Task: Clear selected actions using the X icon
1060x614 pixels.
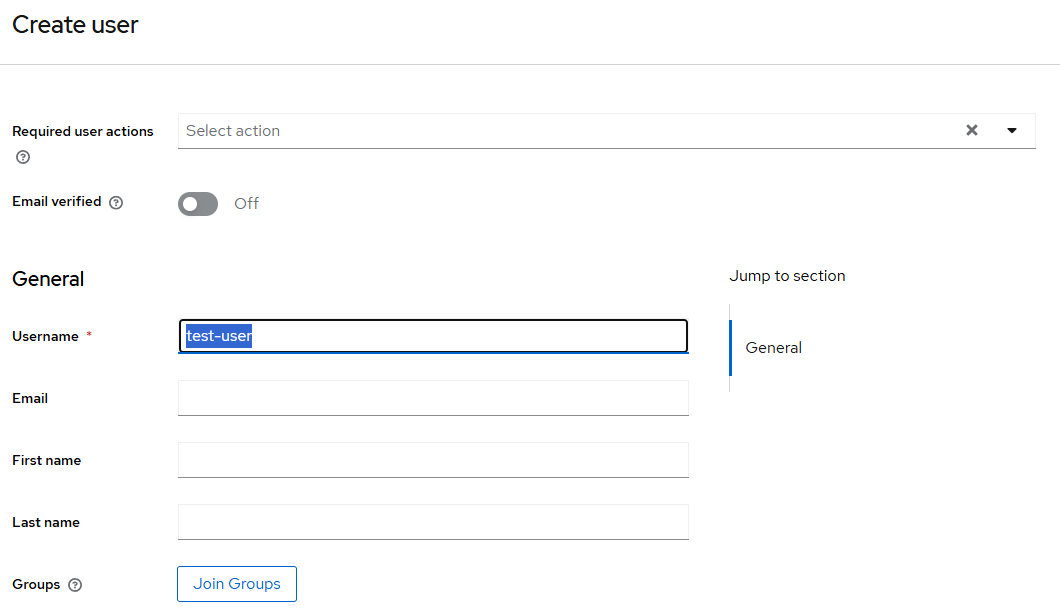Action: [971, 130]
